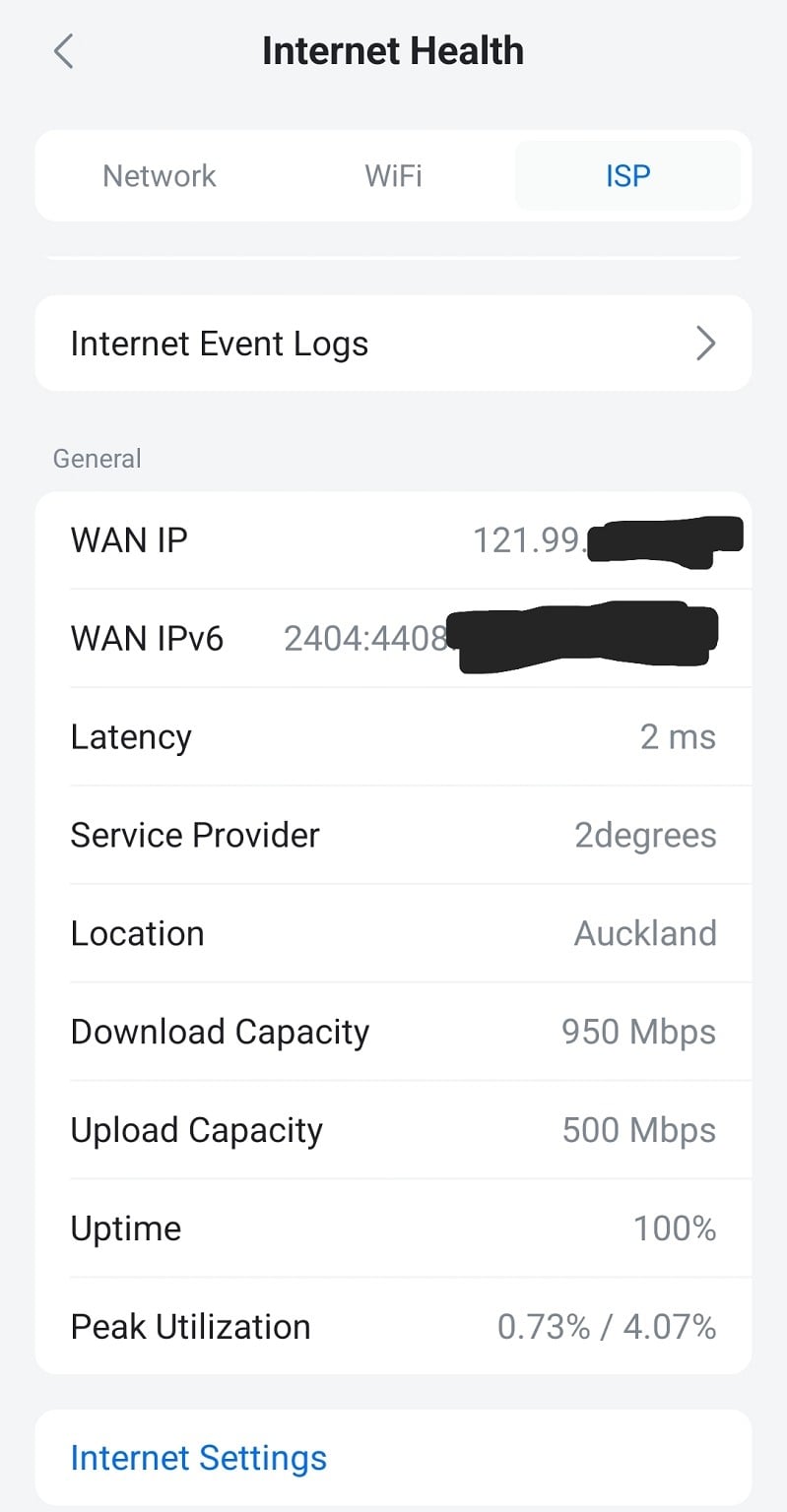Open the Internet Settings link
787x1512 pixels.
pyautogui.click(x=198, y=1458)
